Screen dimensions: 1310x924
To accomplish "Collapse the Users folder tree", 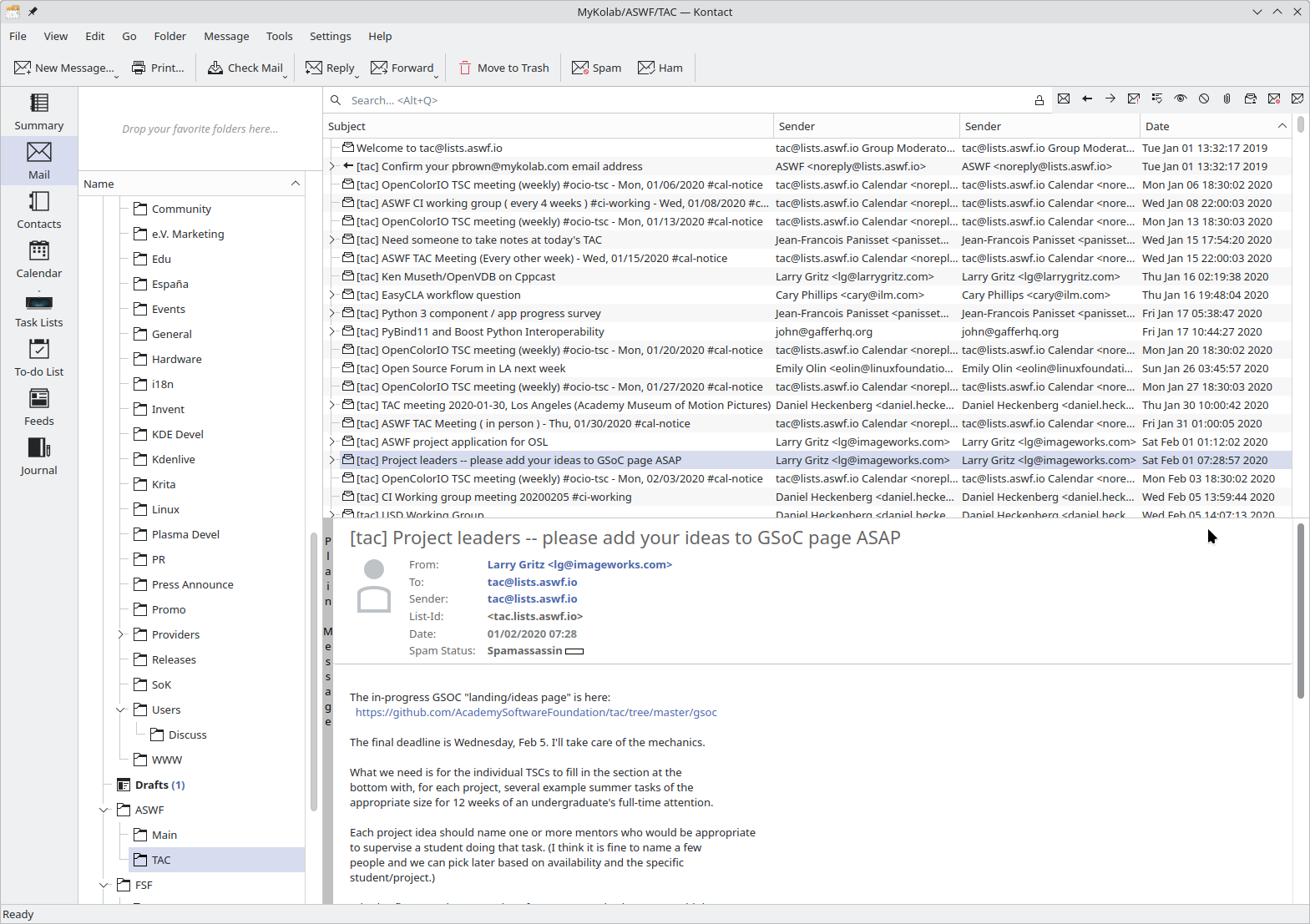I will click(120, 709).
